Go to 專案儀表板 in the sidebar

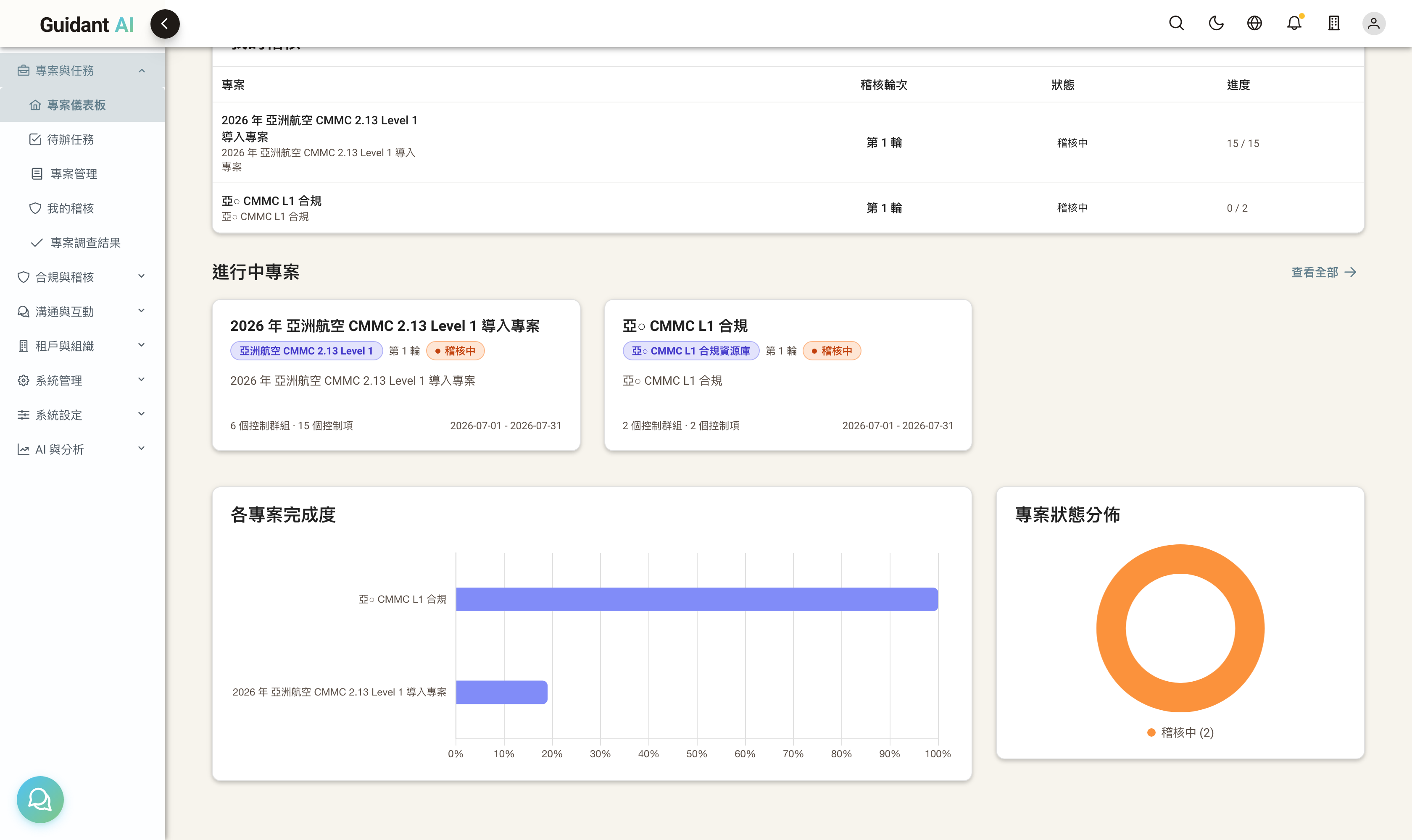(82, 105)
